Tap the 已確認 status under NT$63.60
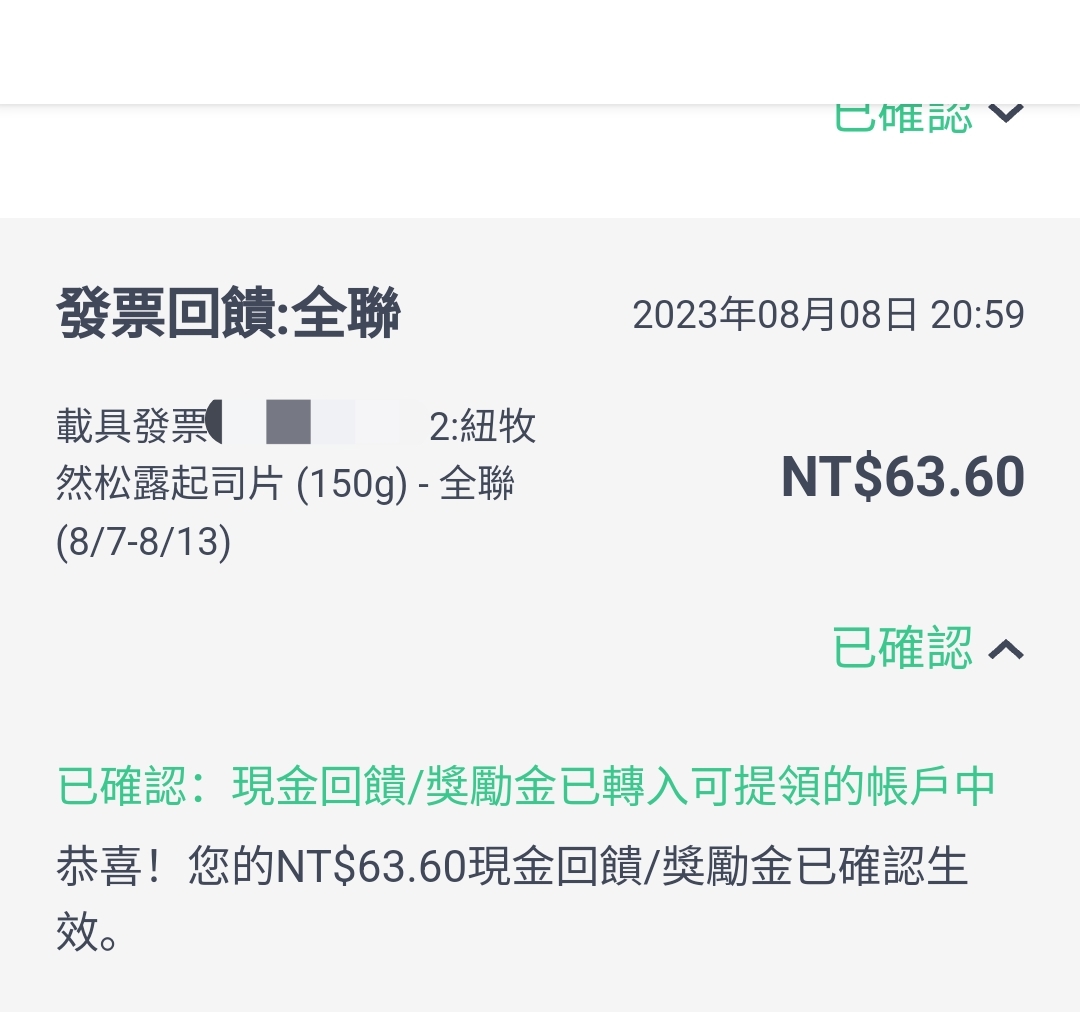Viewport: 1080px width, 1012px height. pos(902,648)
